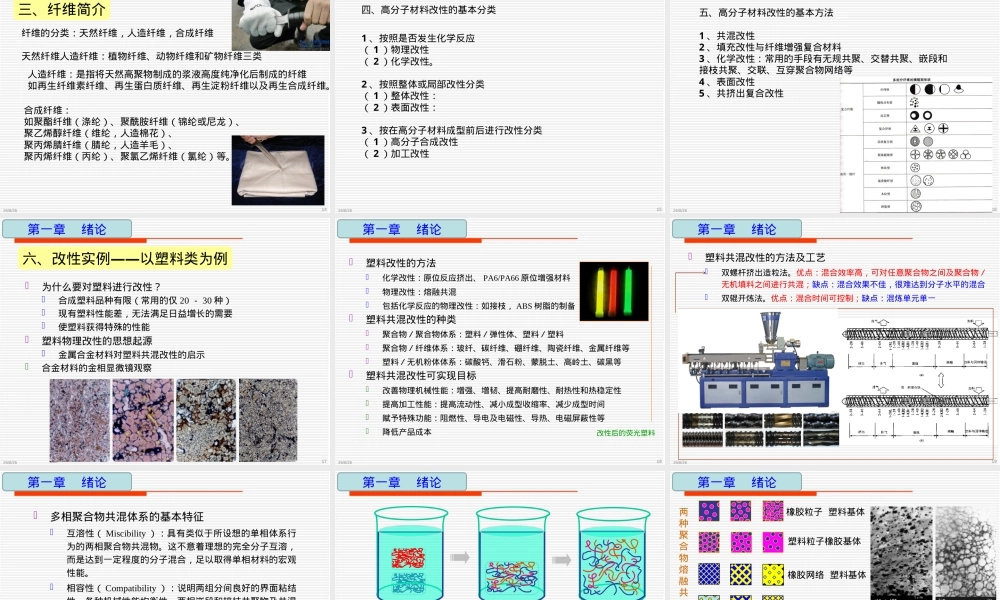Select the line beginning 双辊开炼法
The height and width of the screenshot is (600, 1000).
[x=828, y=298]
